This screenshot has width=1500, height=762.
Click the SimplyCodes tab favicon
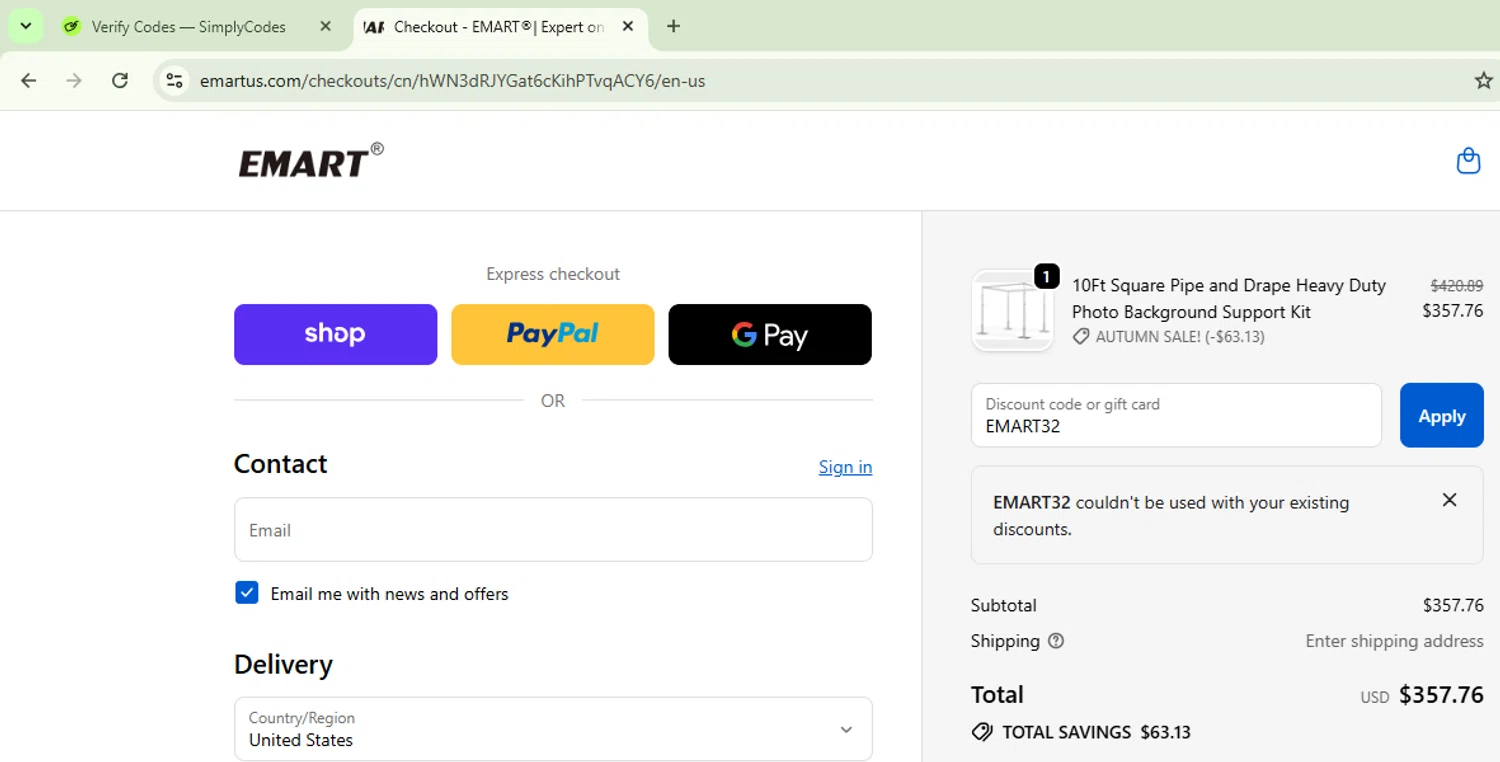tap(70, 27)
